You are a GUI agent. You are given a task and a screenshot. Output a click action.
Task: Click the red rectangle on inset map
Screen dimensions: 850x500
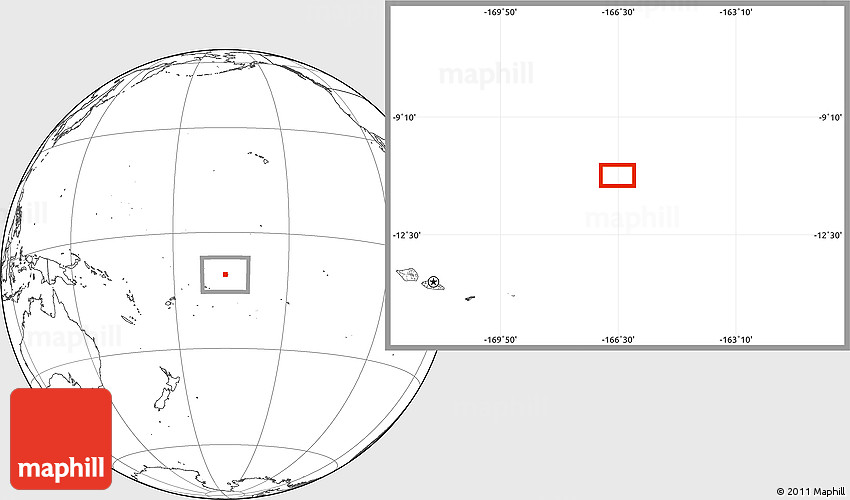pyautogui.click(x=617, y=175)
